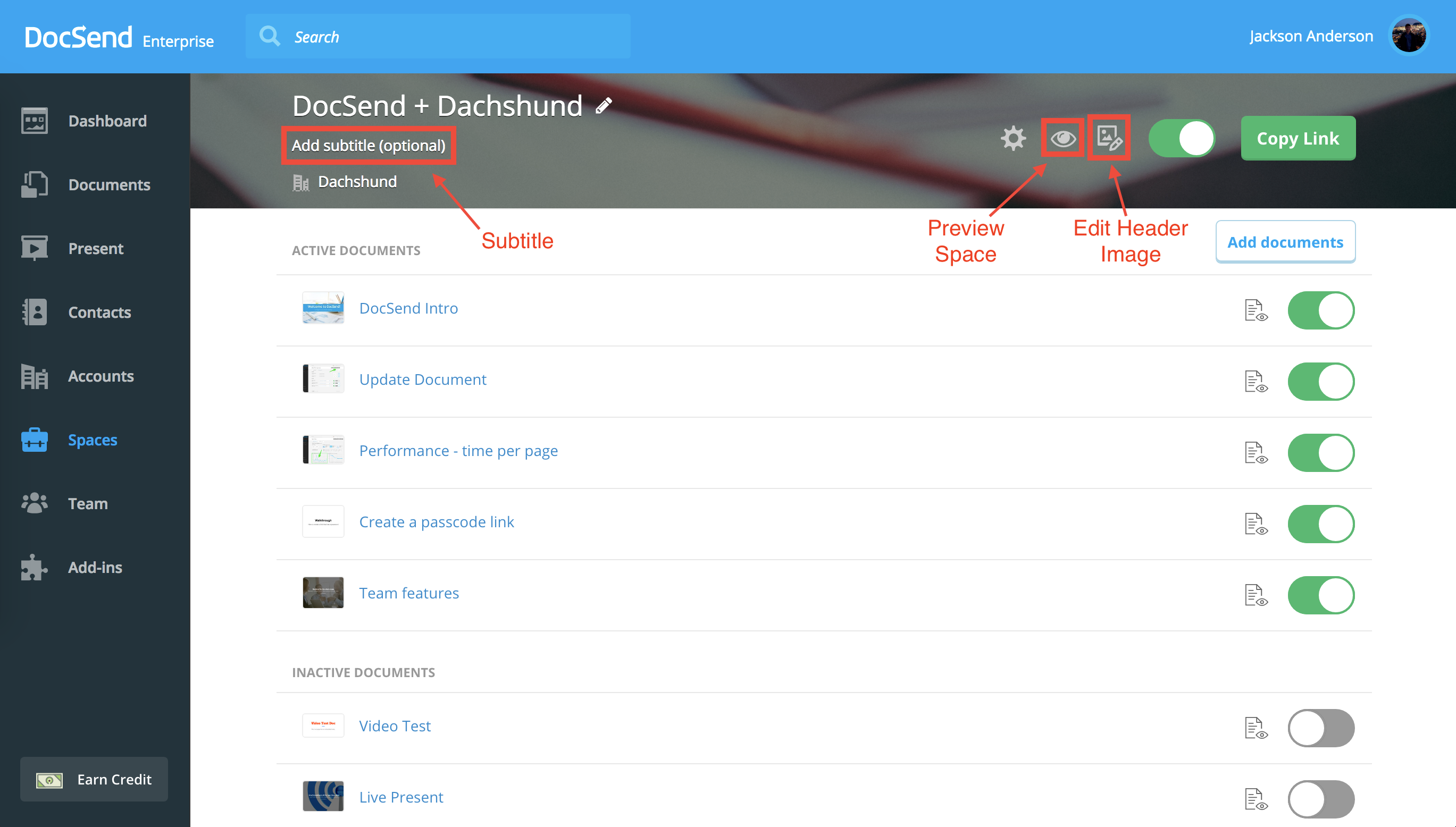Open the DocSend Intro link
Viewport: 1456px width, 827px height.
point(408,308)
